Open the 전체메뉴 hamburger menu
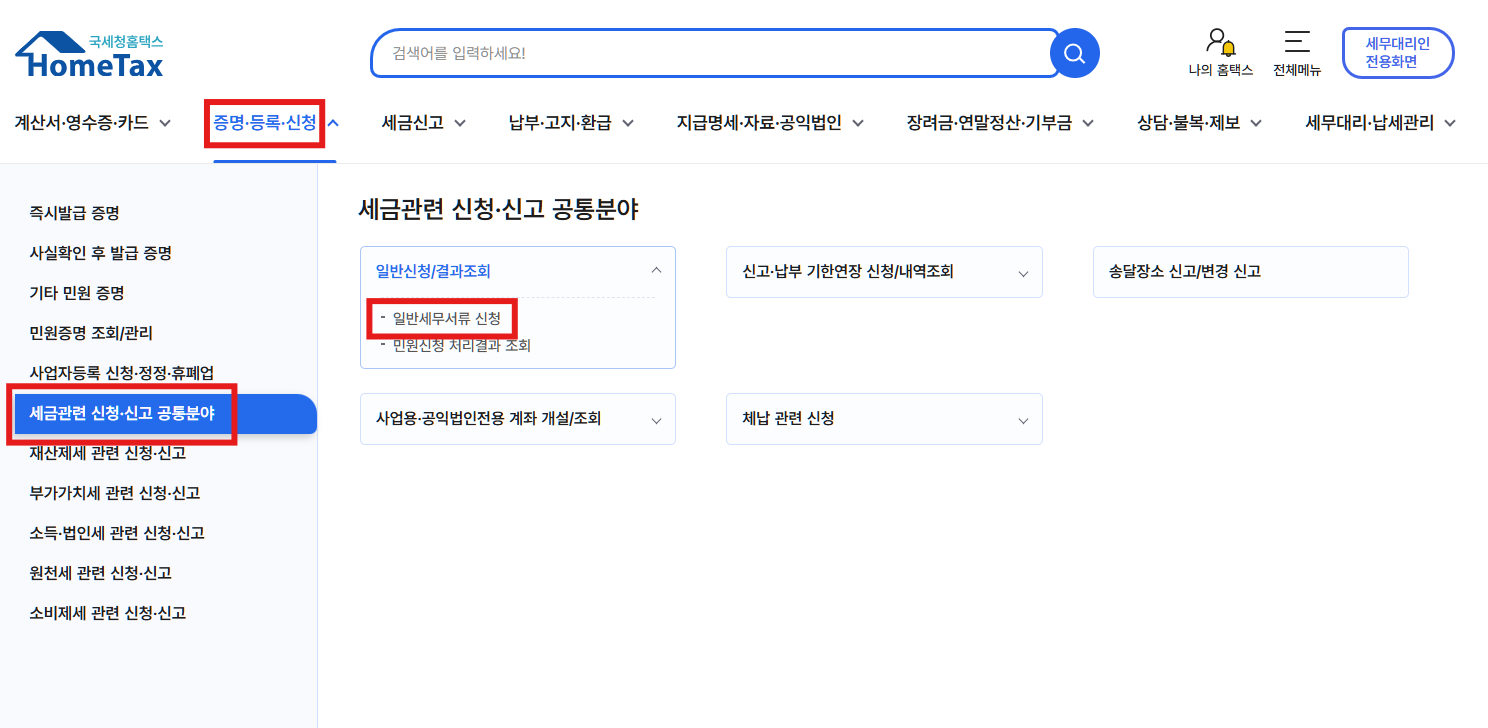The width and height of the screenshot is (1488, 728). pos(1297,53)
